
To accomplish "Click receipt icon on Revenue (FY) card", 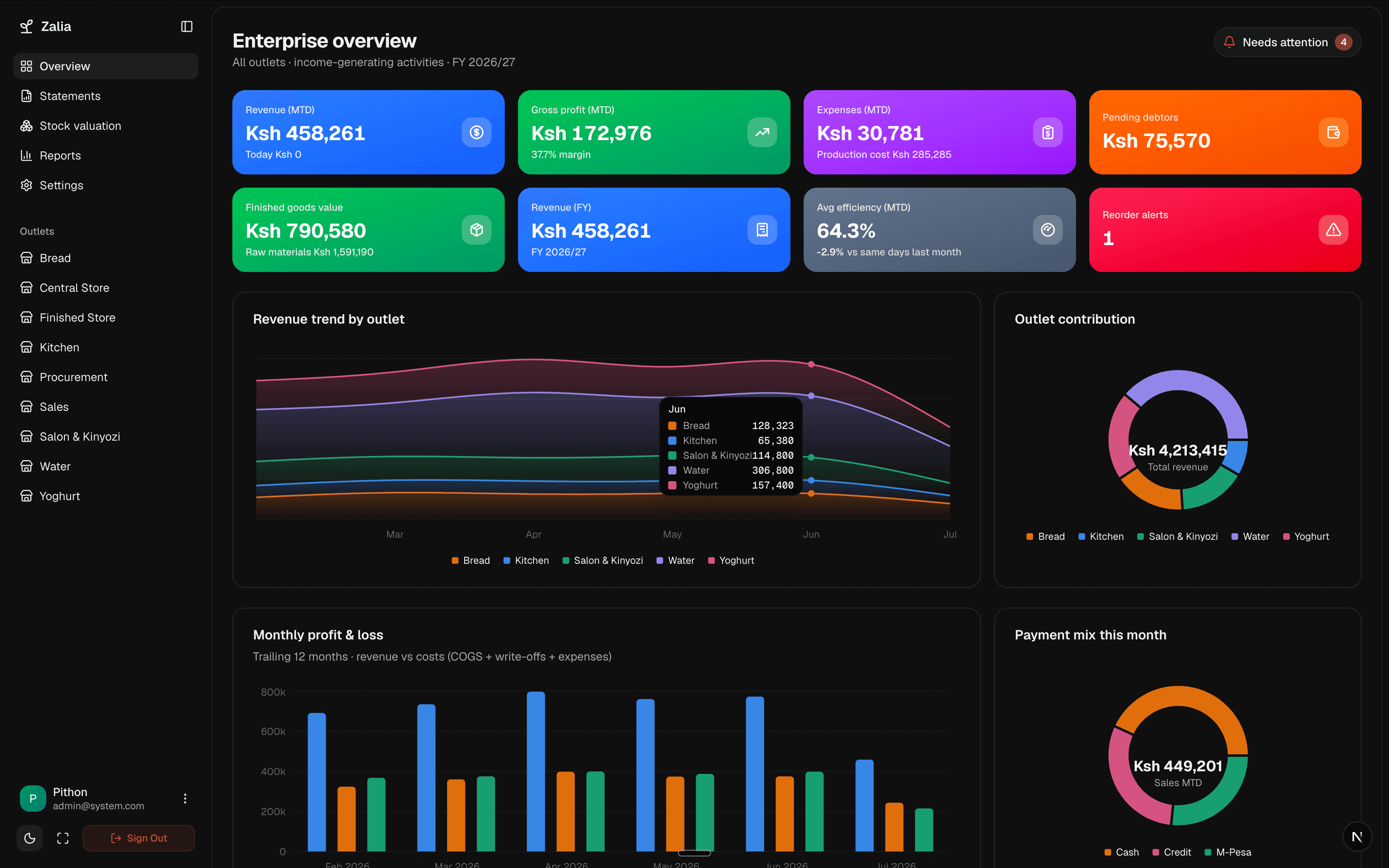I will point(761,230).
